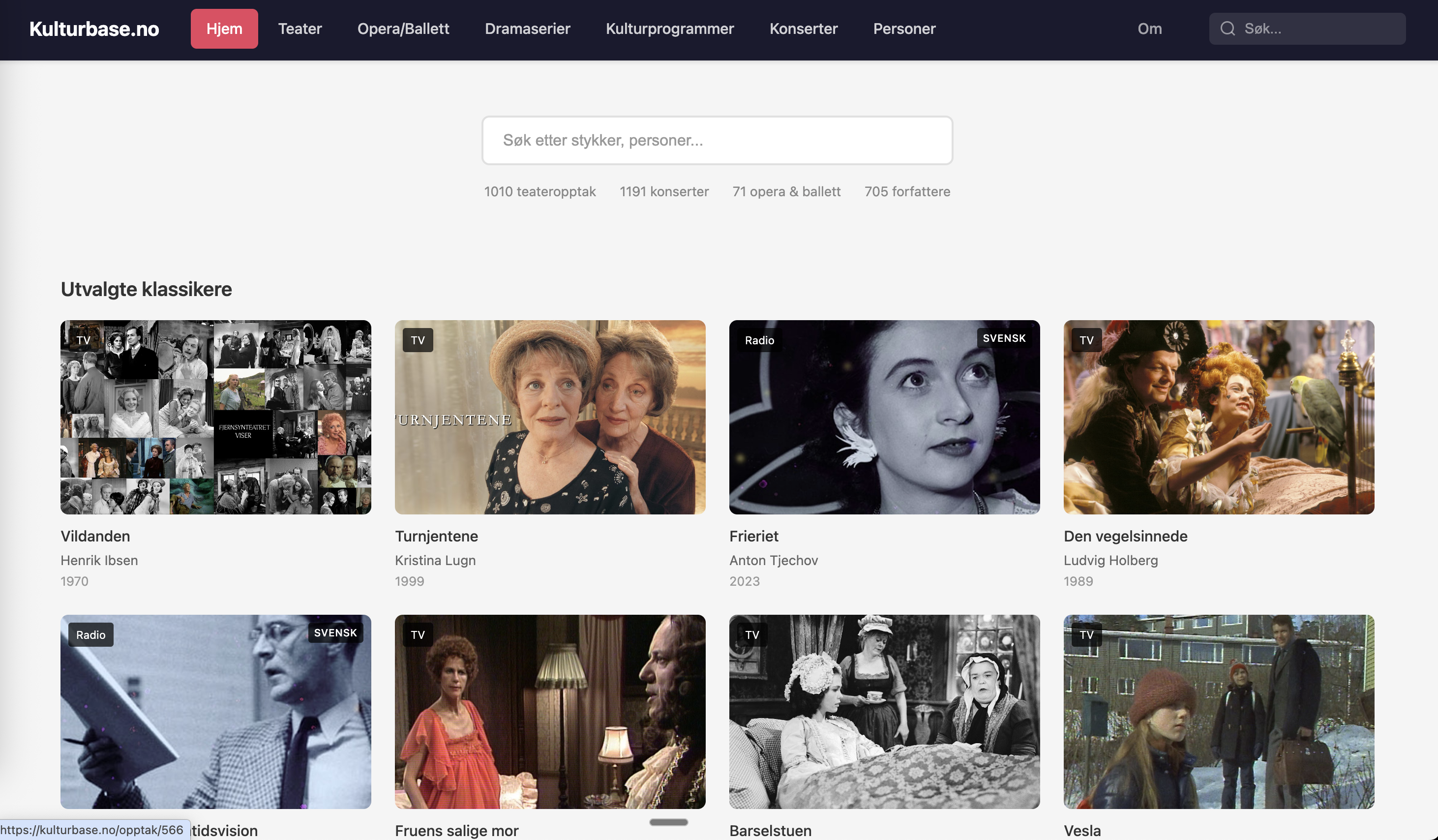This screenshot has width=1438, height=840.
Task: Click the TV badge on Den vegelsinnede
Action: pyautogui.click(x=1086, y=339)
